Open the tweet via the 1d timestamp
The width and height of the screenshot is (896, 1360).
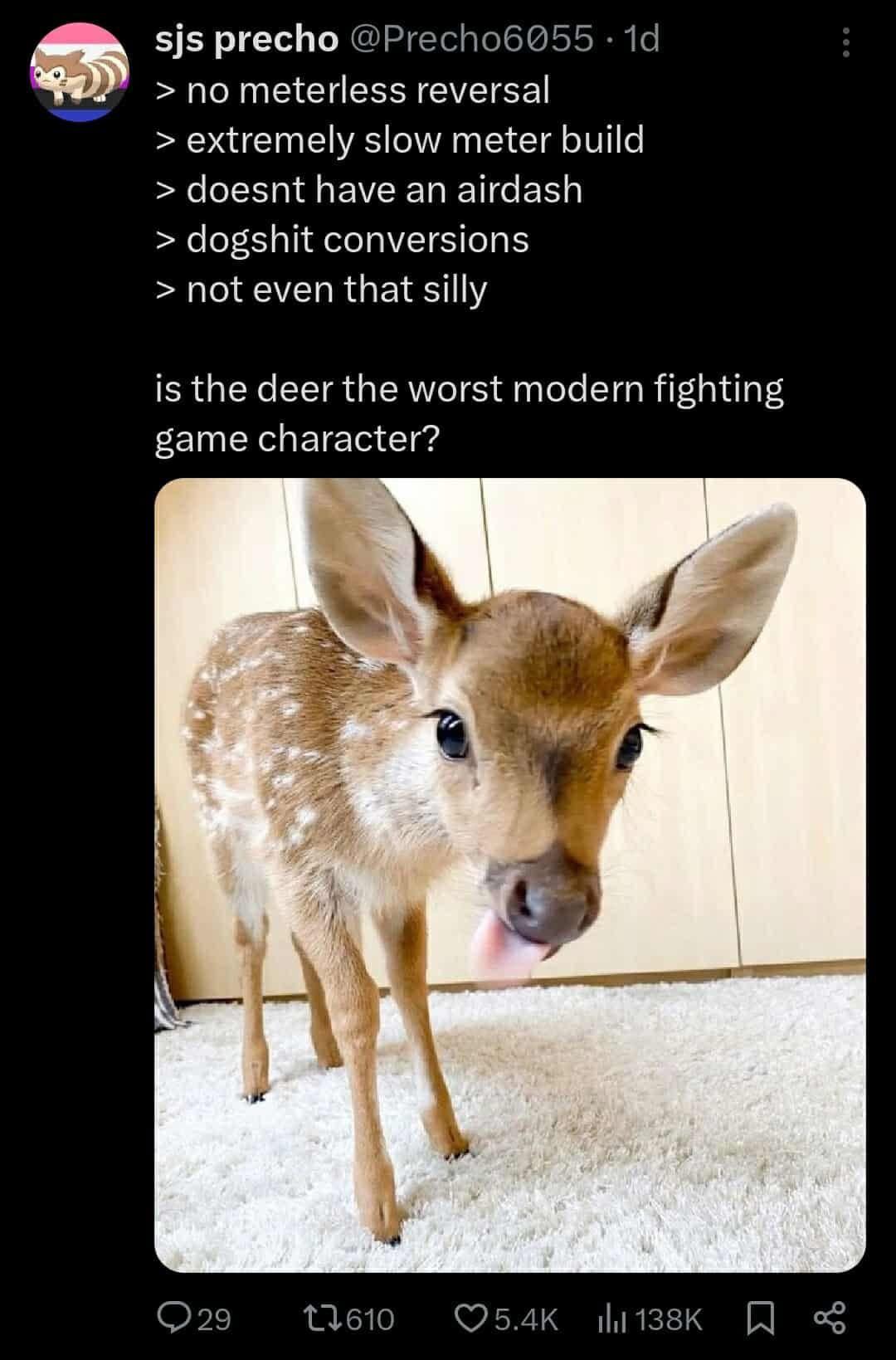[x=641, y=39]
